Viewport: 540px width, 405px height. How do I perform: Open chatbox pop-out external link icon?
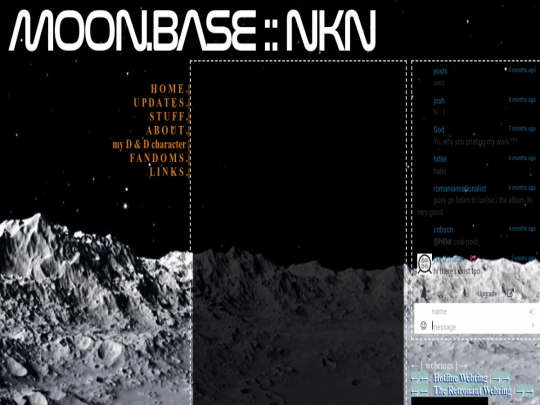pos(510,293)
